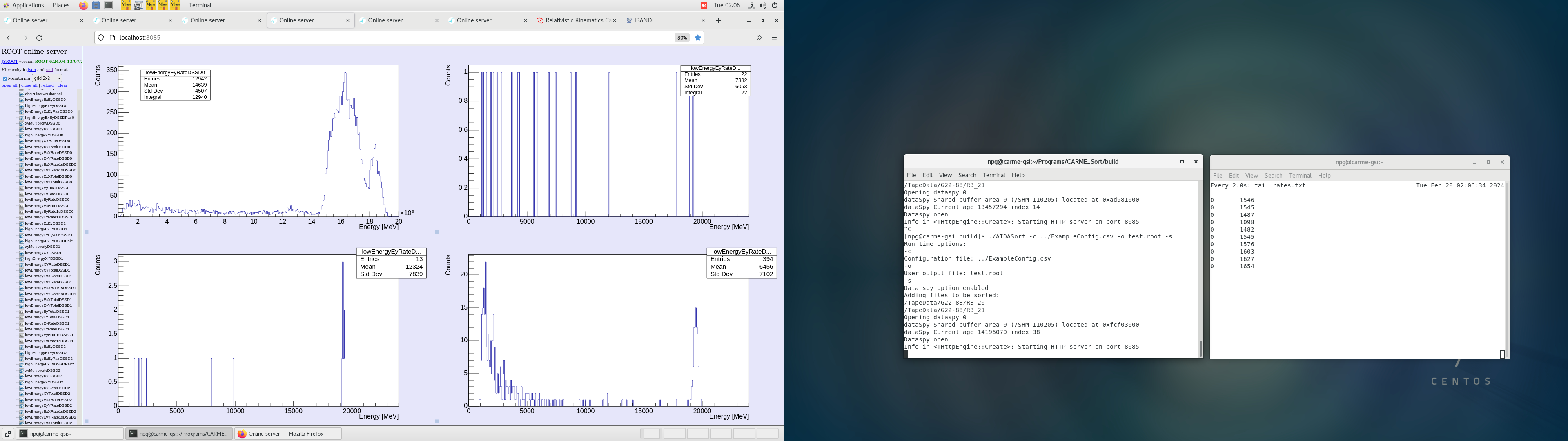Viewport: 1568px width, 441px height.
Task: Click the blue bookmark star icon
Action: (698, 38)
